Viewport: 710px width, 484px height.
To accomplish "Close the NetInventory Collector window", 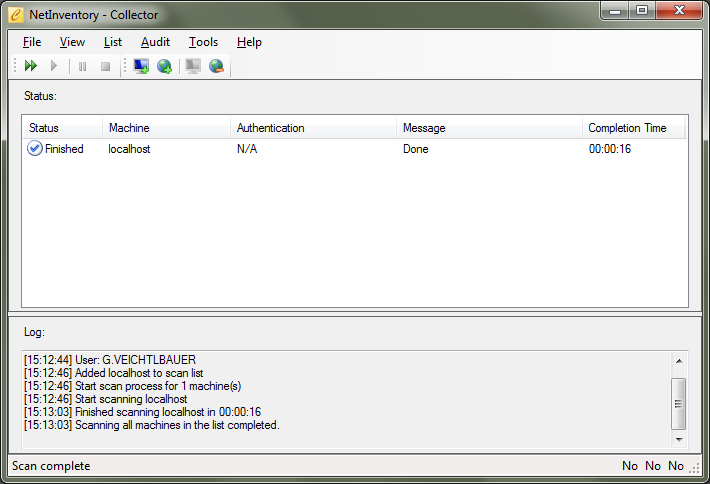I will (679, 11).
